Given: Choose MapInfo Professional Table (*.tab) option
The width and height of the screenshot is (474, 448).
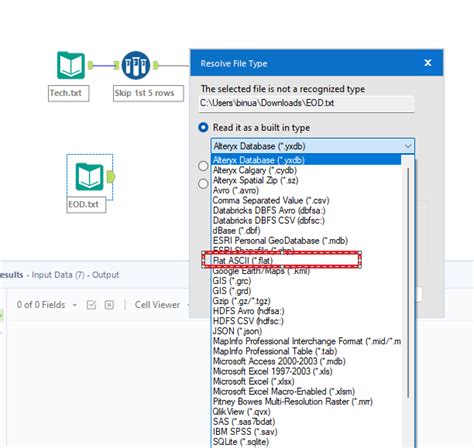Looking at the screenshot, I should [x=306, y=351].
